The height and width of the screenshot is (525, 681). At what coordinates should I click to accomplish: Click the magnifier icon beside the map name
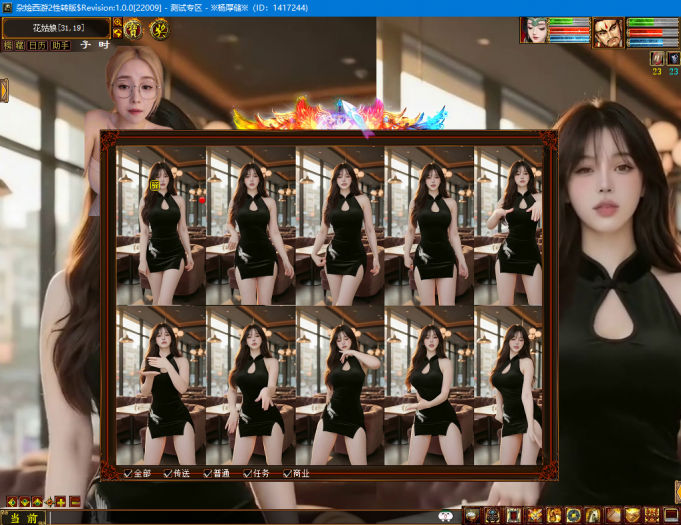click(x=117, y=21)
